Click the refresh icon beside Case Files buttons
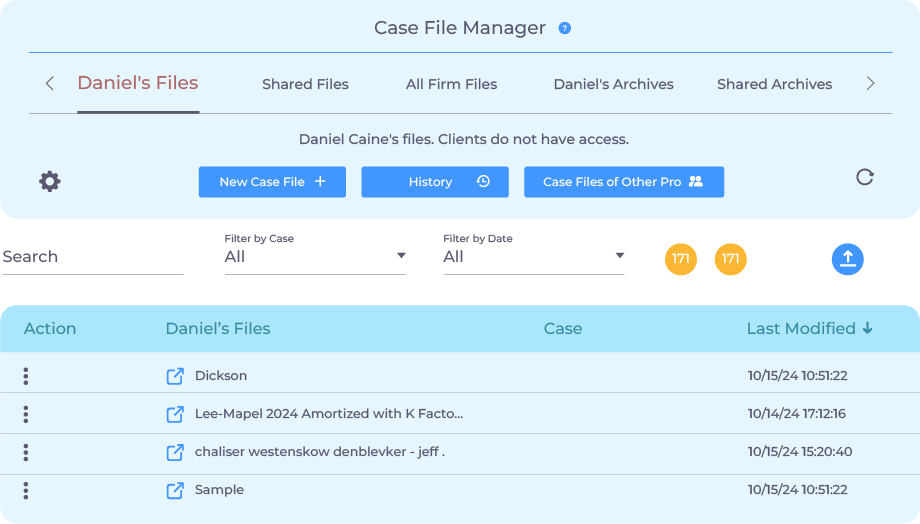This screenshot has width=920, height=524. coord(865,177)
